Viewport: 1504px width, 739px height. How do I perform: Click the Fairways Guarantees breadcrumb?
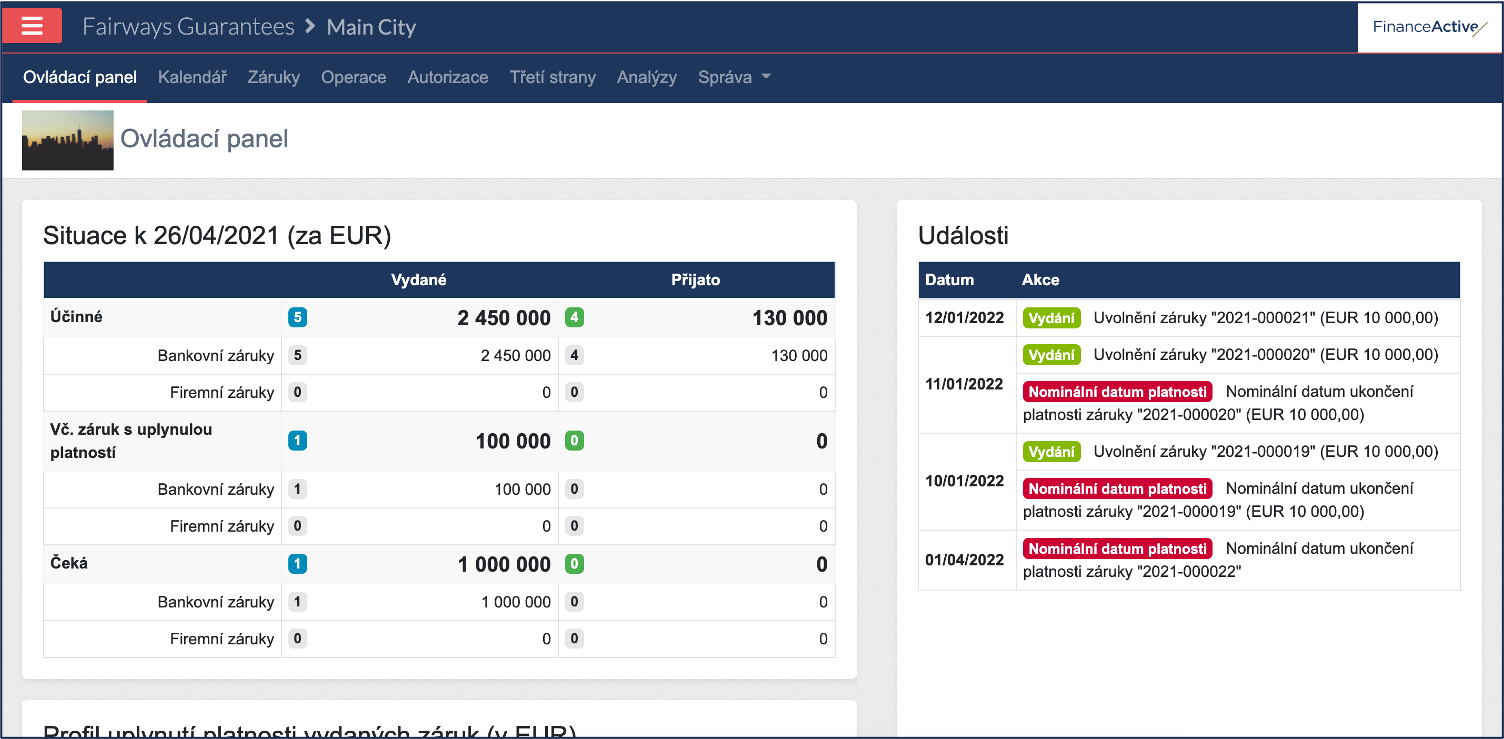[x=188, y=27]
